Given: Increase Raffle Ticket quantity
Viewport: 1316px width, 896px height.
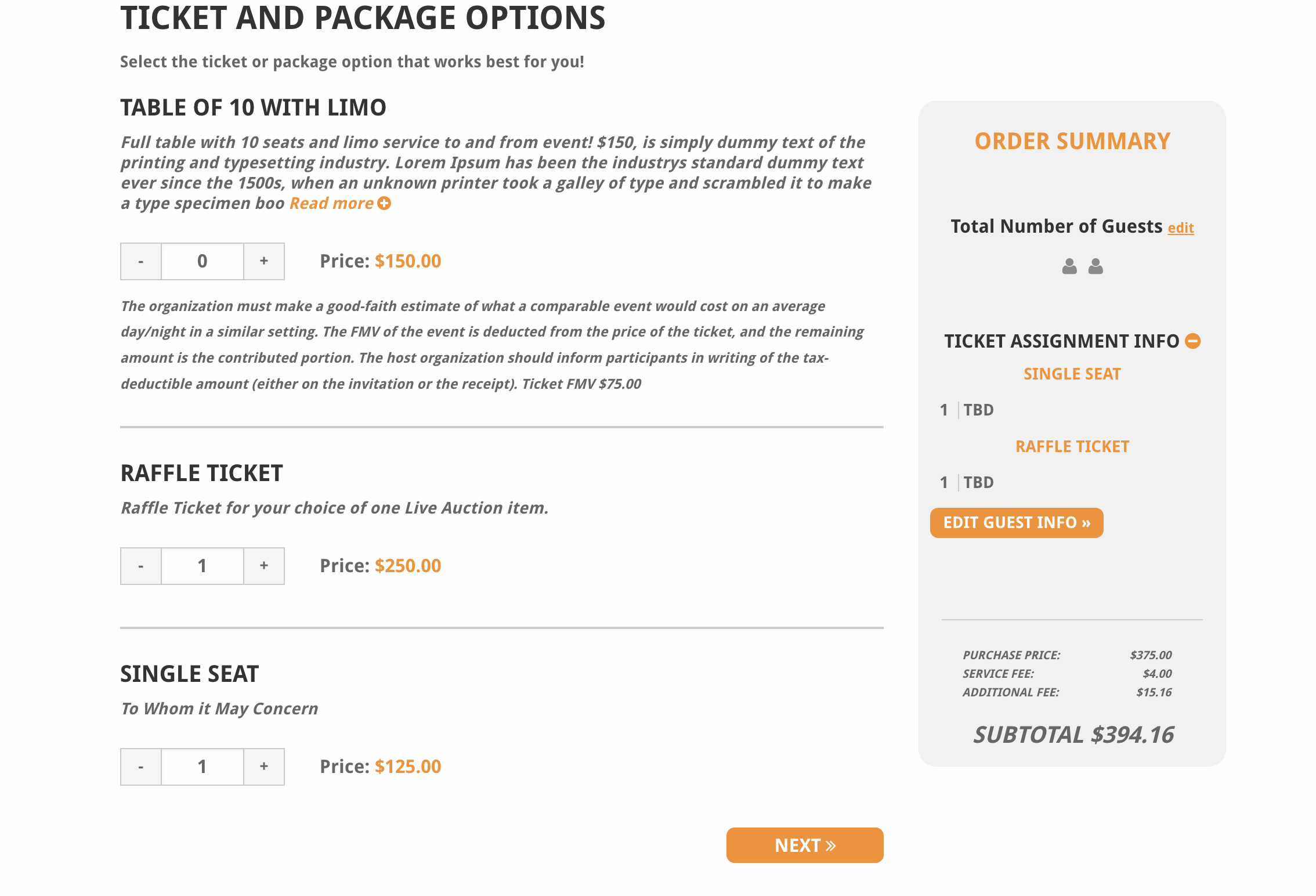Looking at the screenshot, I should point(264,566).
